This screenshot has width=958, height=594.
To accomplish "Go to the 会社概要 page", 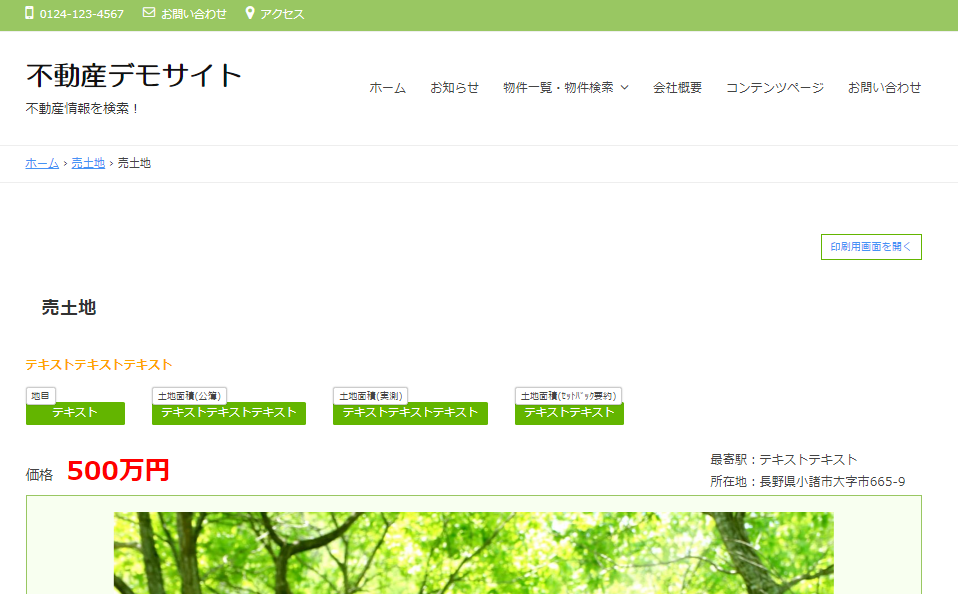I will [677, 88].
